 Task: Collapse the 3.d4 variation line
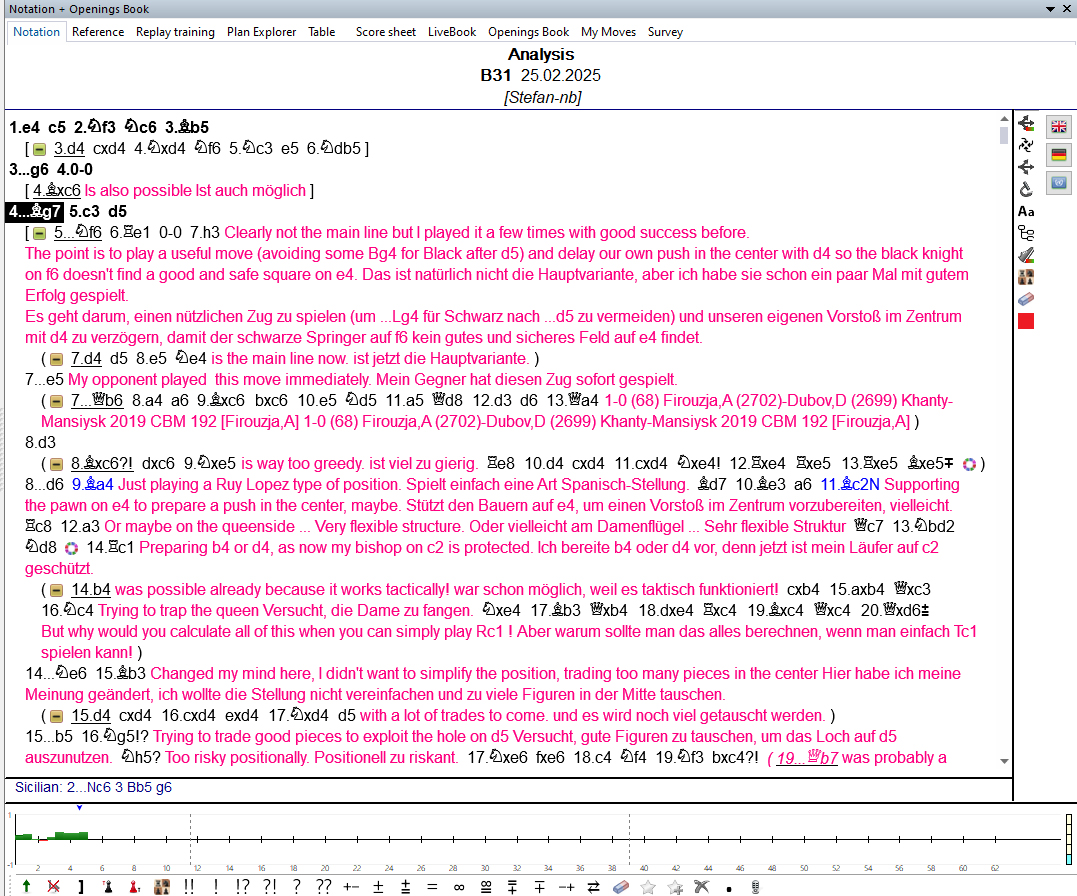[x=40, y=149]
